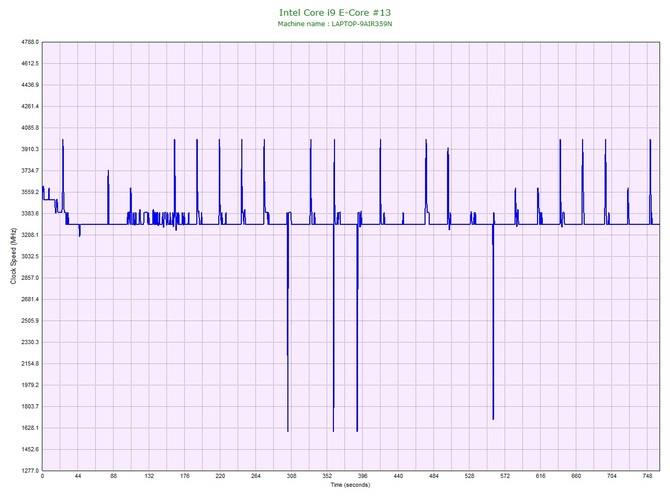The width and height of the screenshot is (670, 502).
Task: Click the 3383.6 y-axis value
Action: [x=30, y=213]
